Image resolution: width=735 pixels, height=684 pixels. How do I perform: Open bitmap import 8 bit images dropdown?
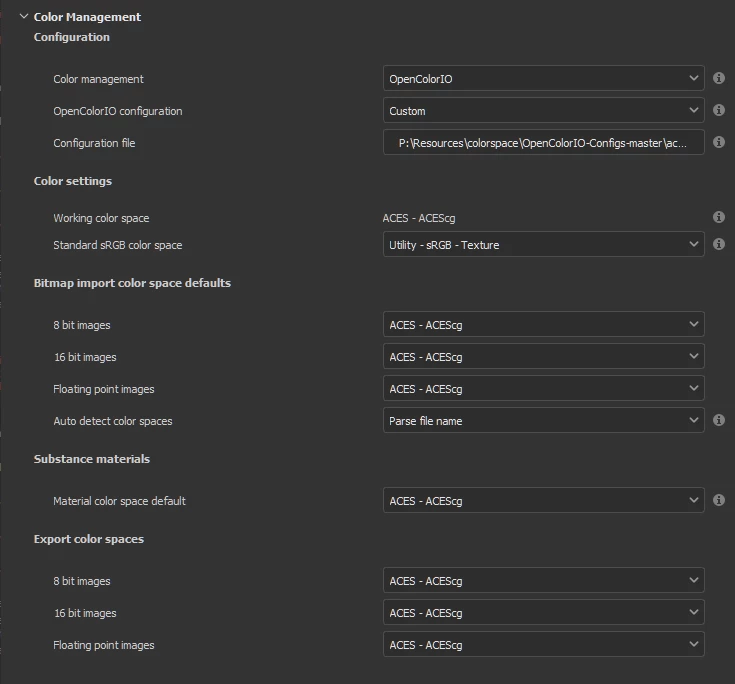pyautogui.click(x=543, y=324)
